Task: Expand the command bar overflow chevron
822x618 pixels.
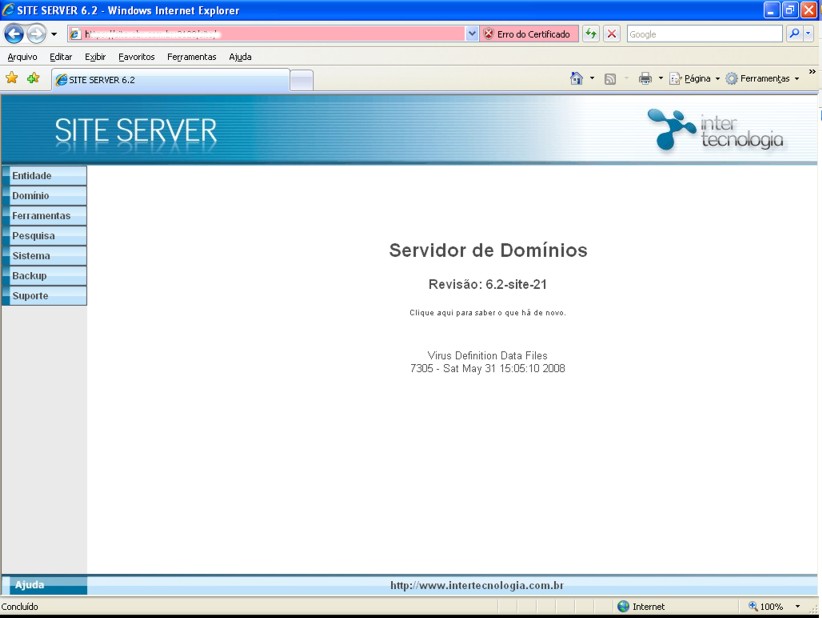Action: coord(812,72)
